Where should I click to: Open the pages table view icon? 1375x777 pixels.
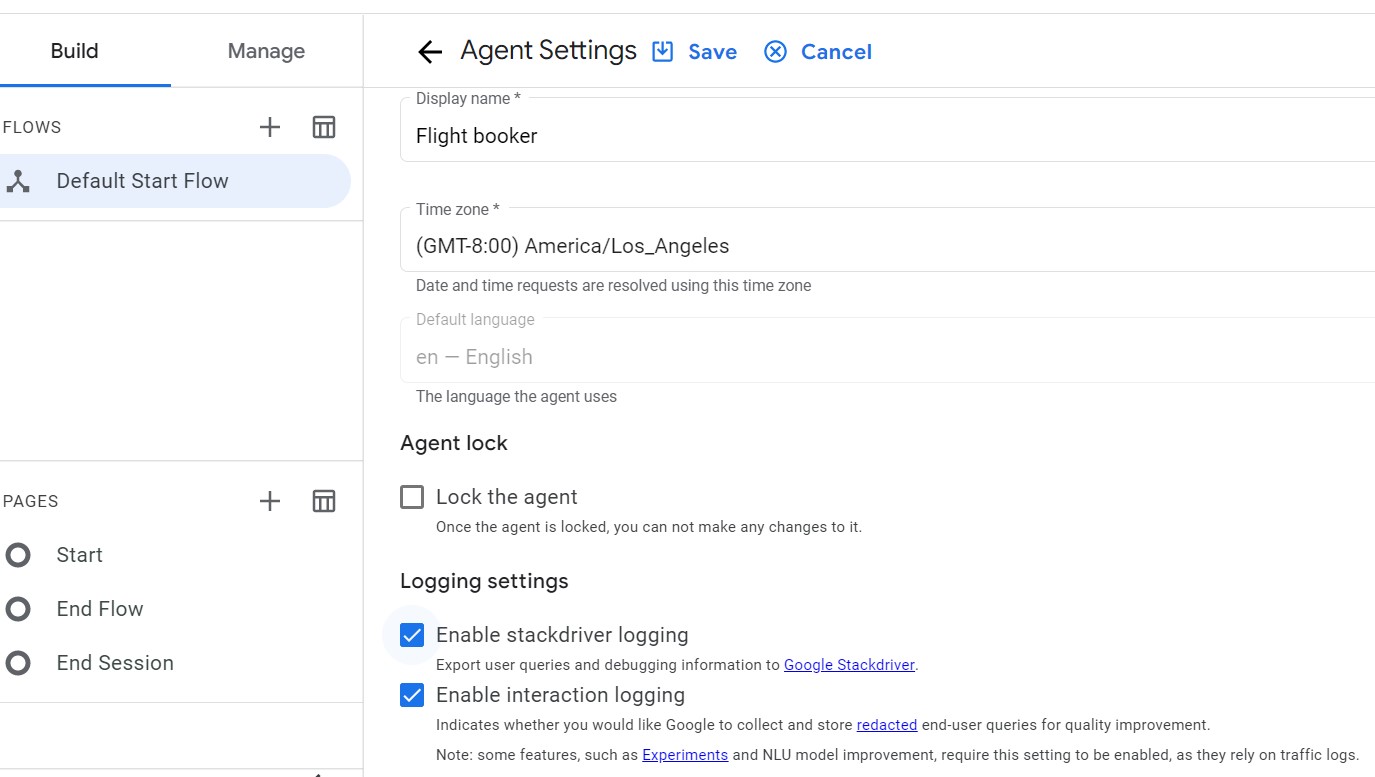tap(324, 501)
